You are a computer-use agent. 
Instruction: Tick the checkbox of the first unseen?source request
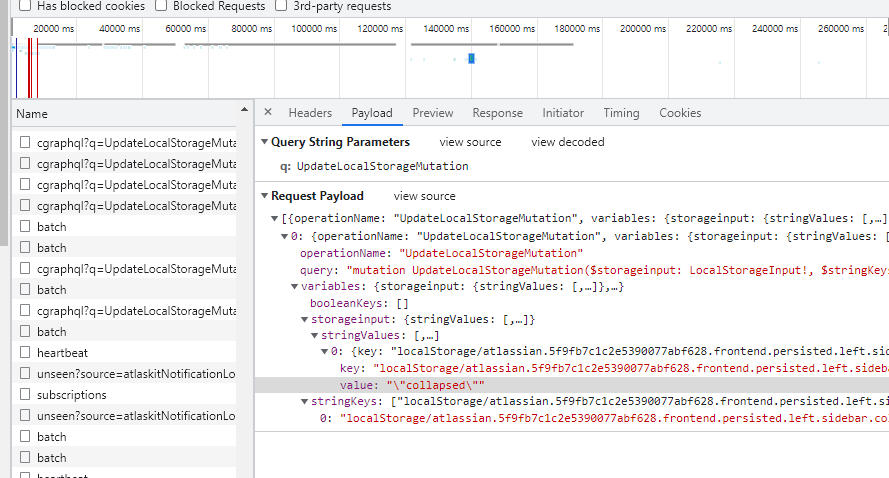click(x=25, y=373)
